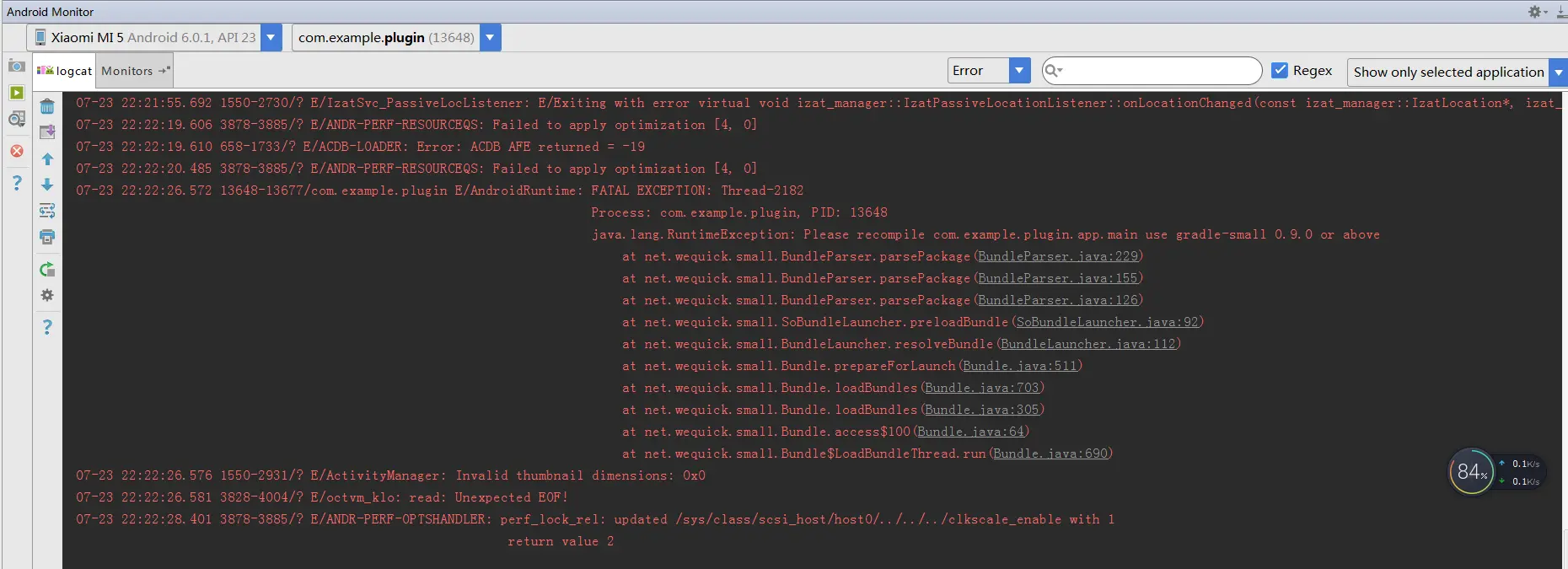Toggle the Regex checkbox
The image size is (1568, 569).
(x=1280, y=70)
